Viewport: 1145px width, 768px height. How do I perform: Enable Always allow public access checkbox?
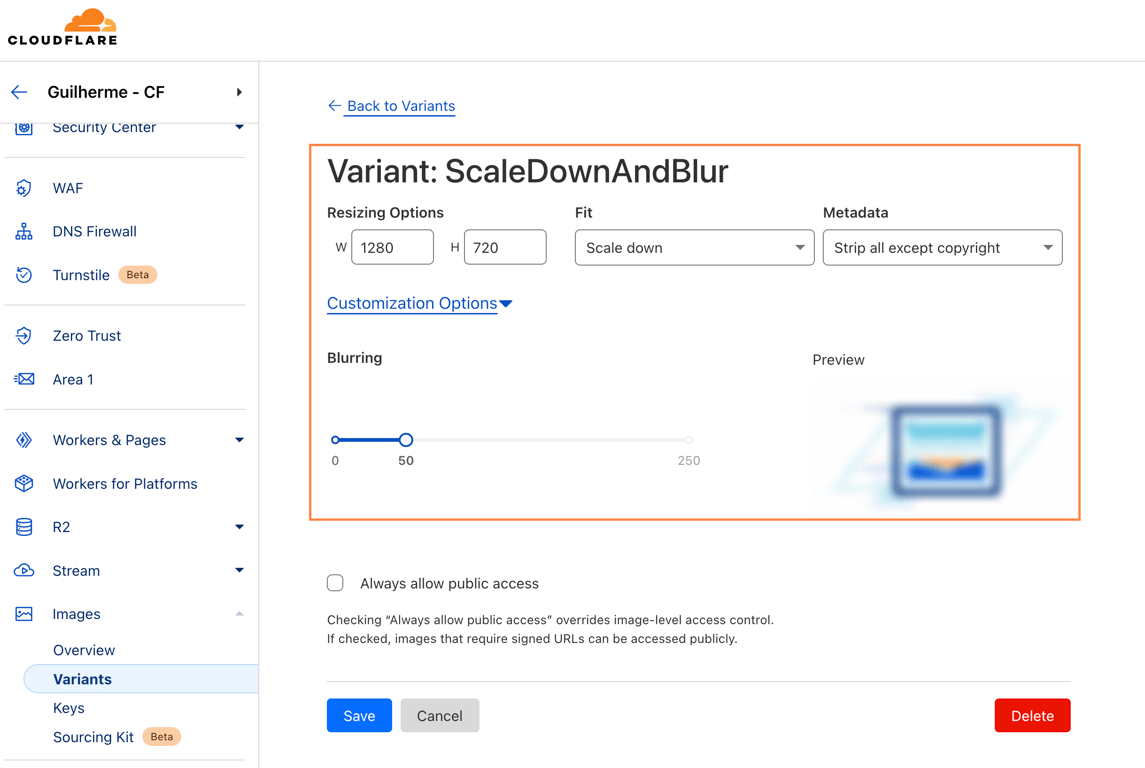(x=335, y=583)
